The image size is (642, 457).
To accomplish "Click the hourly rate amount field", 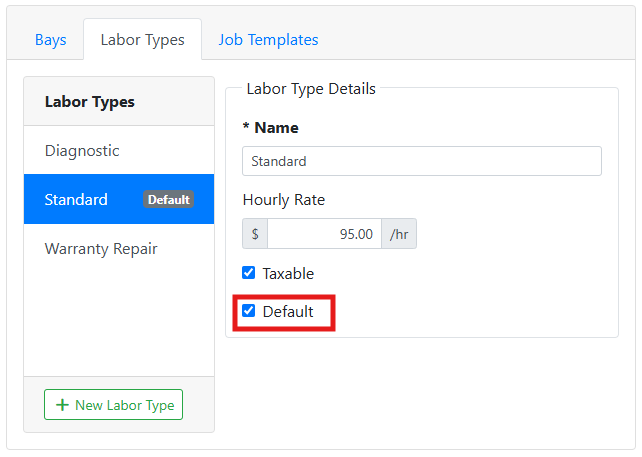I will click(x=324, y=234).
